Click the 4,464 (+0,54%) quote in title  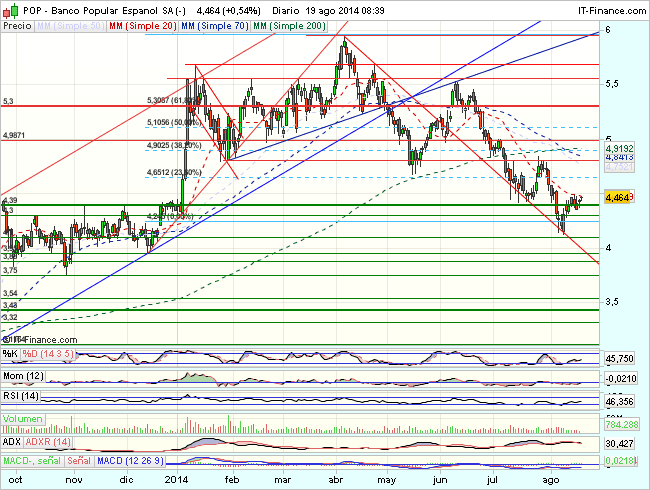pyautogui.click(x=229, y=10)
